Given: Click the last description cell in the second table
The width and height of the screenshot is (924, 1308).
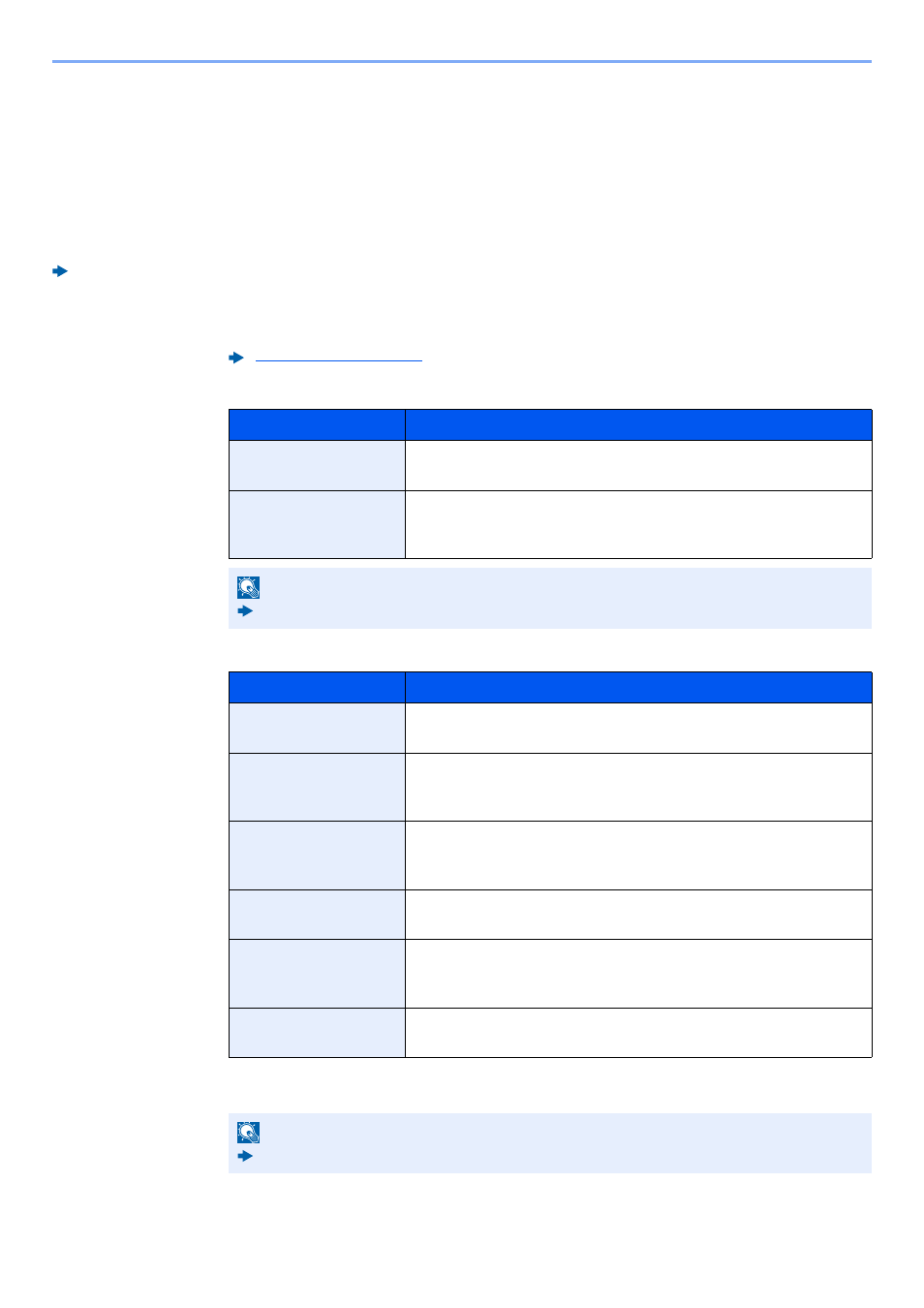Looking at the screenshot, I should (x=638, y=1033).
